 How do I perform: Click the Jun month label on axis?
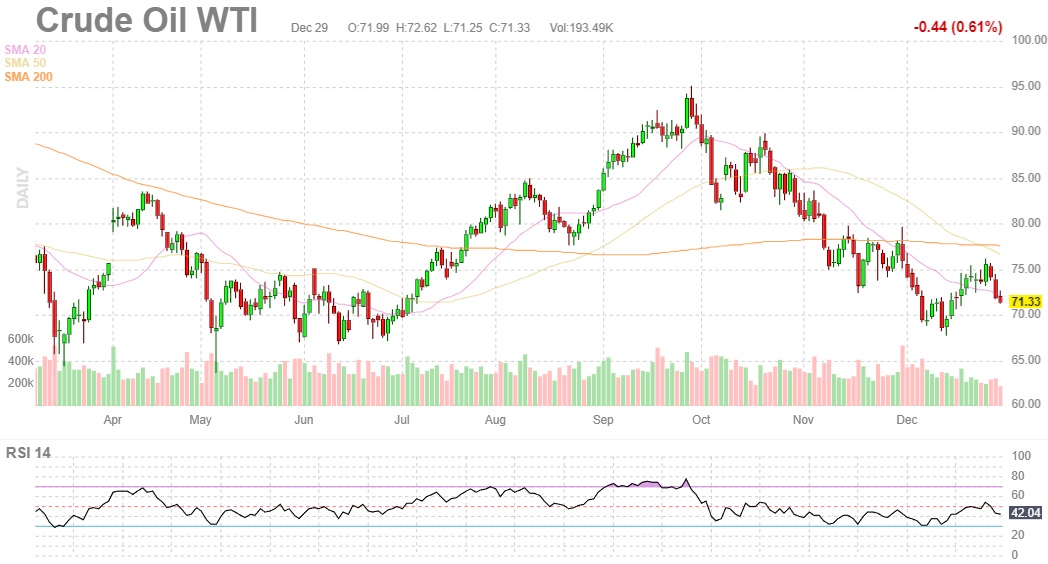303,420
